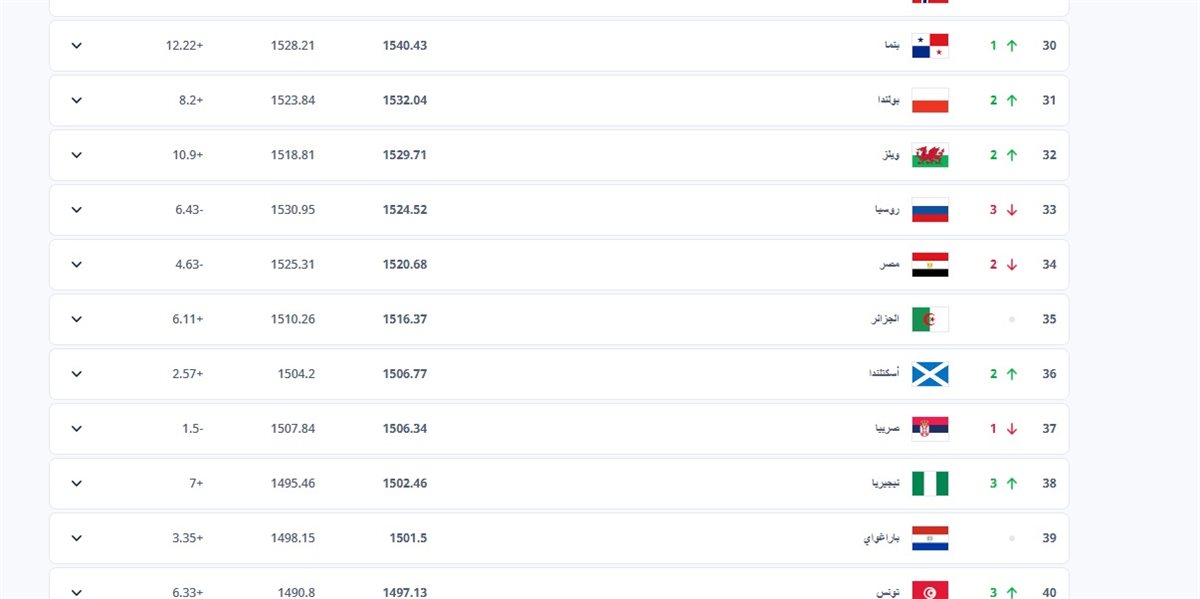Click the team name مصر
1200x599 pixels.
coord(889,265)
